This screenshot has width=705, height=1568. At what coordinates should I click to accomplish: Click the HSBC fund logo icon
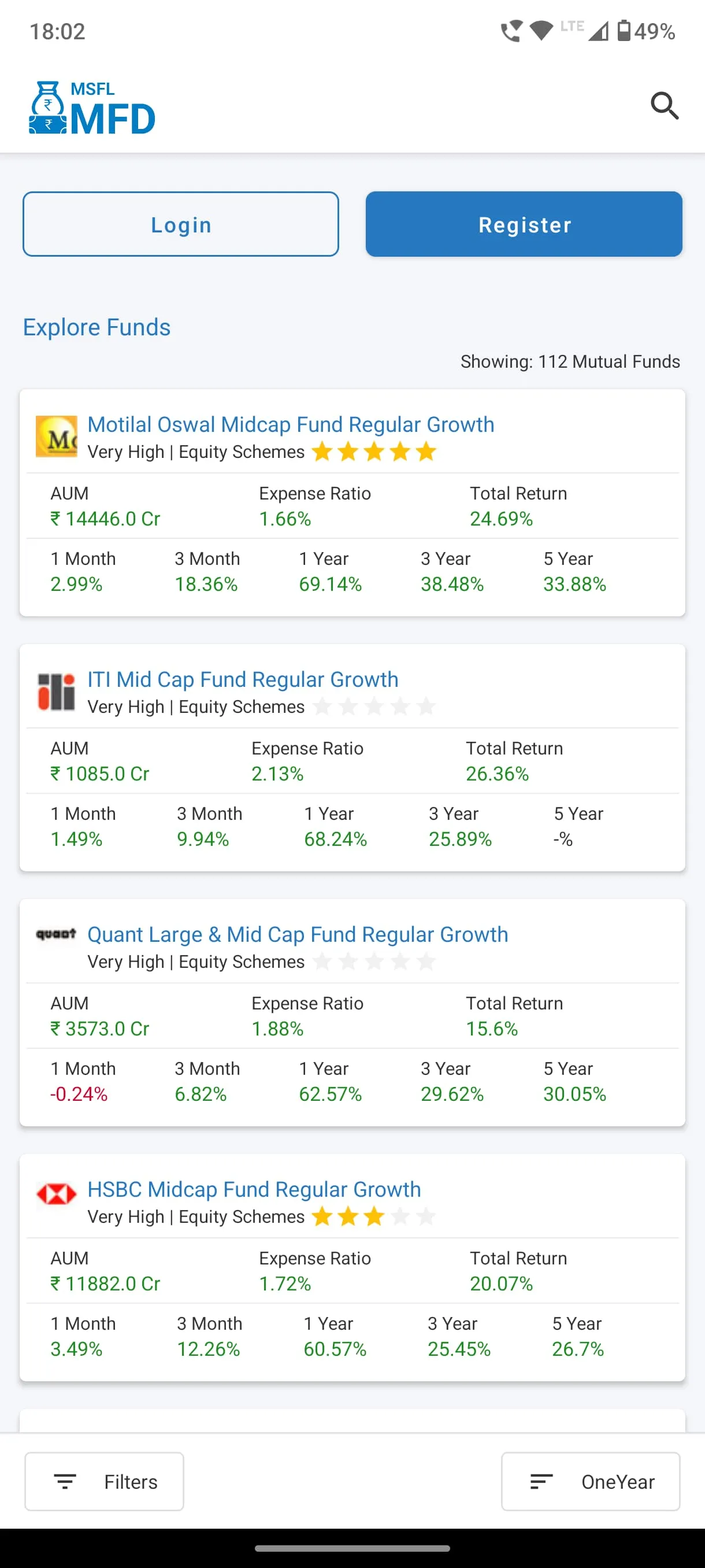click(x=57, y=1195)
